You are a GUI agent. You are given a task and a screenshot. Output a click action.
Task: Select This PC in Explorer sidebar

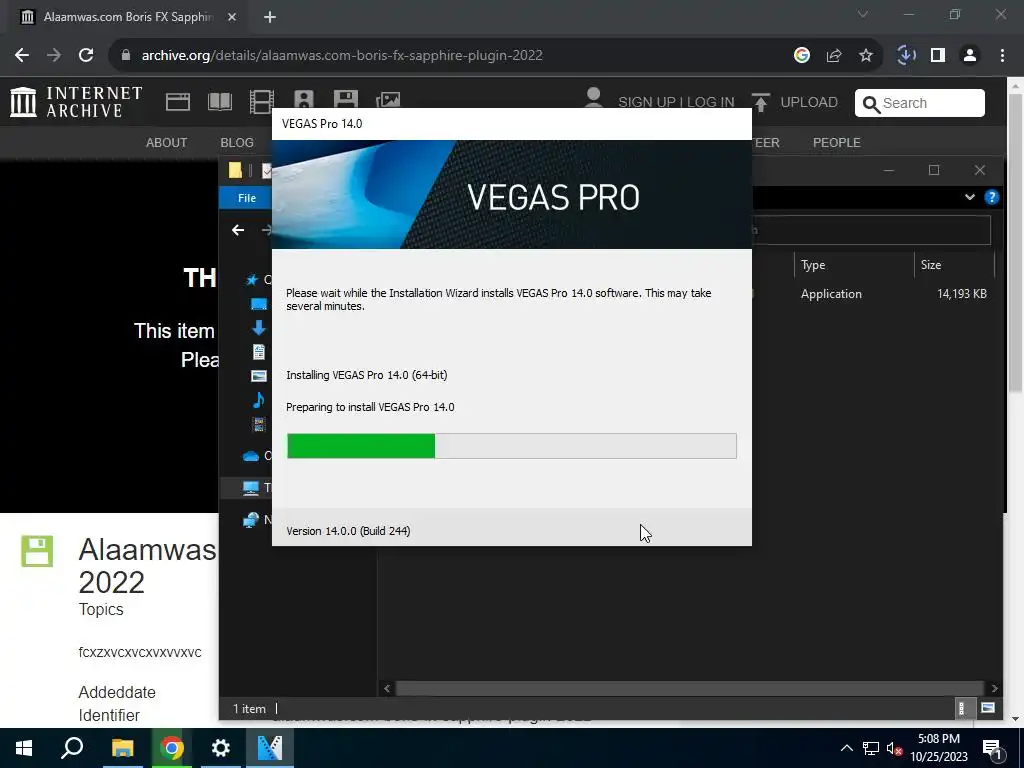(251, 488)
